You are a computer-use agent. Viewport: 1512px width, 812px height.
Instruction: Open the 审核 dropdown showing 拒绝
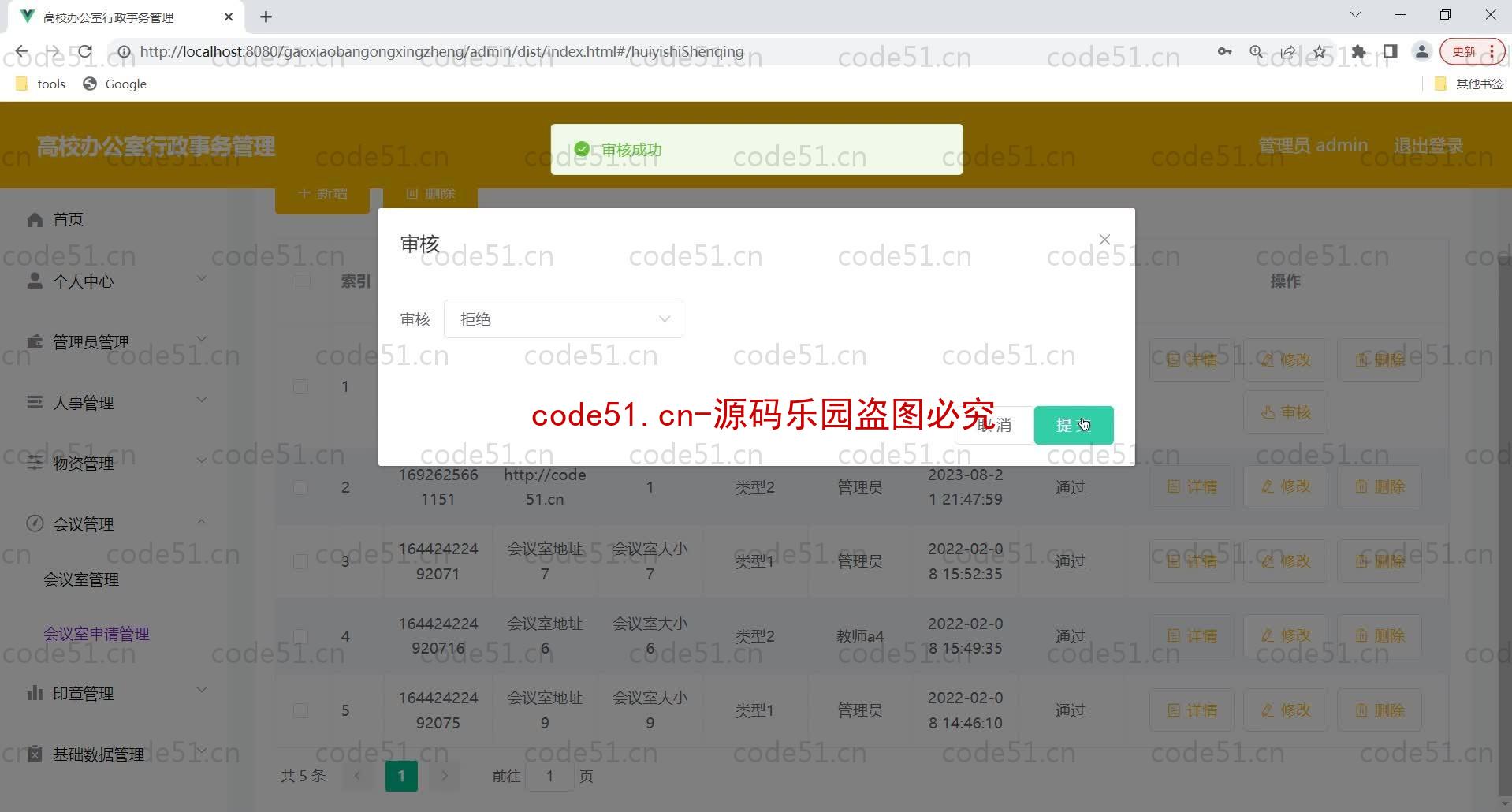point(563,319)
